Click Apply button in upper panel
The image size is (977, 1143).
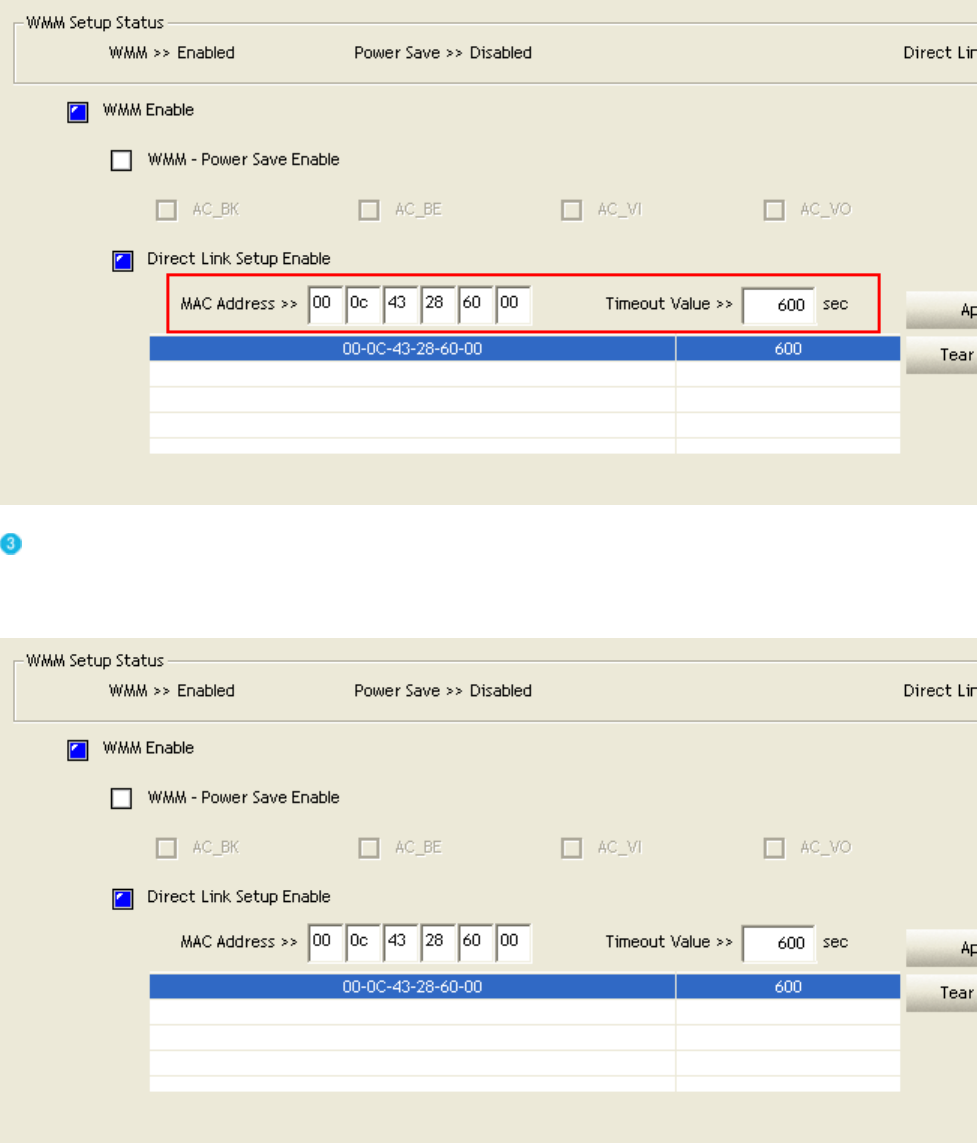coord(941,311)
